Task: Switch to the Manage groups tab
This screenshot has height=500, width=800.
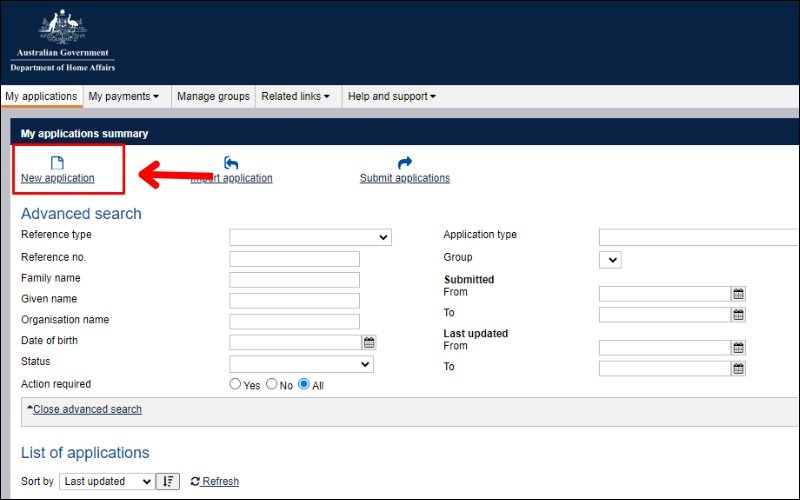Action: (213, 96)
